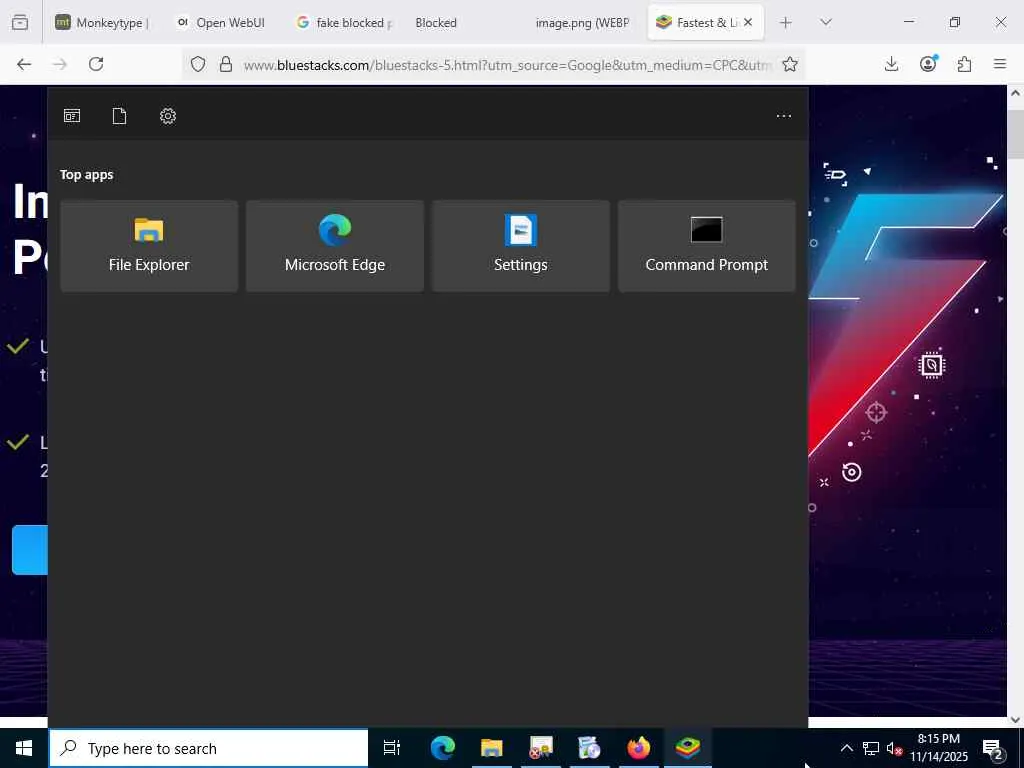Open the tracking protection shield icon
The width and height of the screenshot is (1024, 768).
[x=198, y=64]
